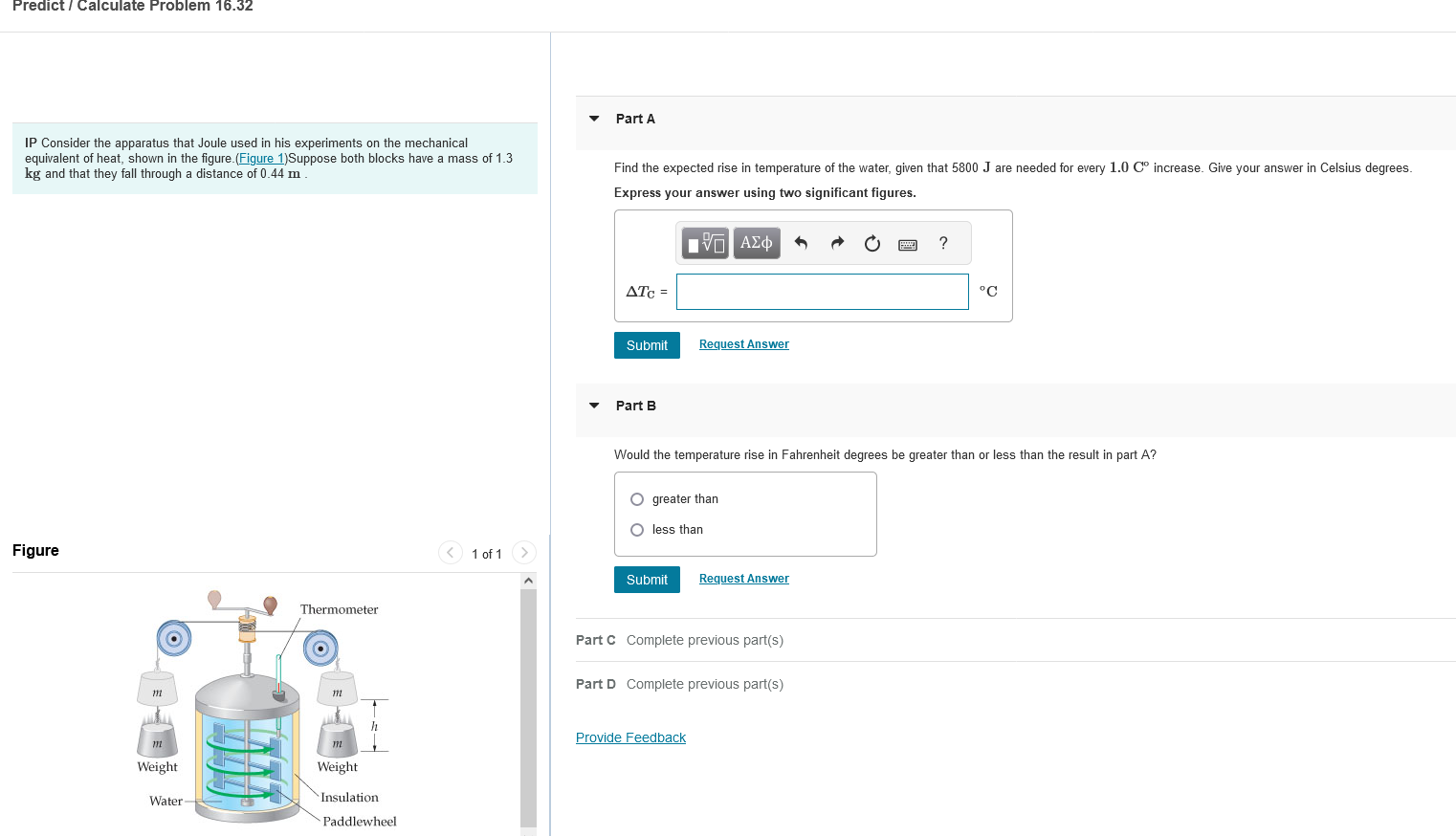
Task: Click the next figure arrow
Action: point(524,552)
